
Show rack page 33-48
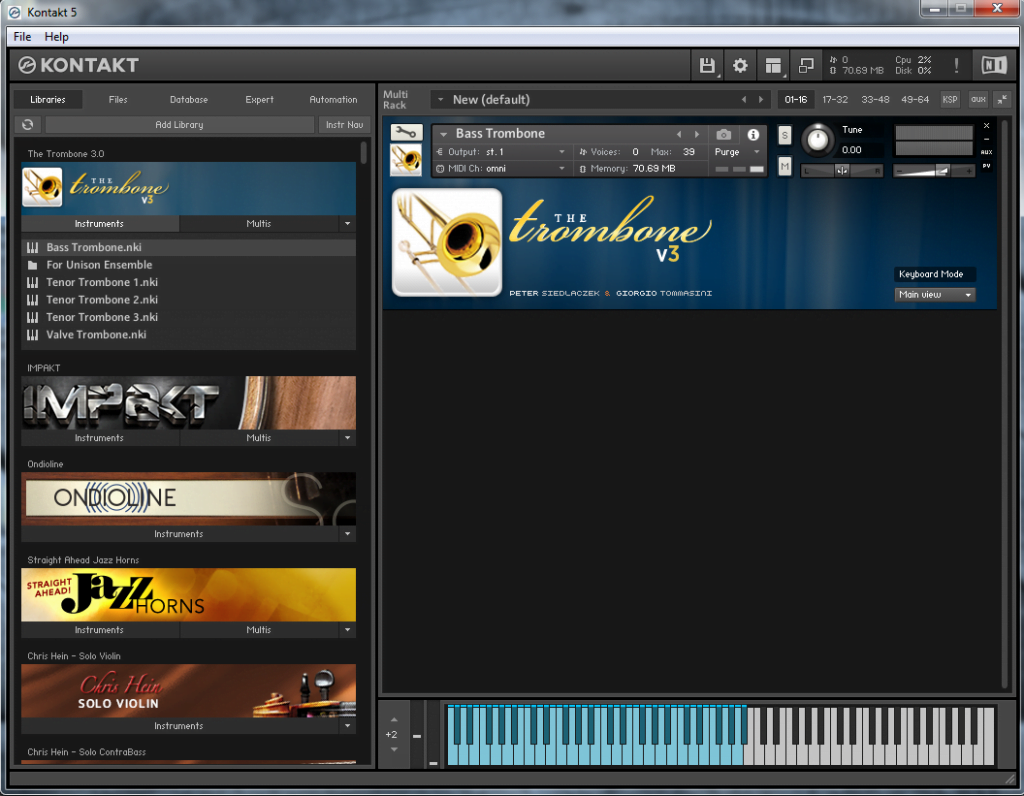point(875,99)
